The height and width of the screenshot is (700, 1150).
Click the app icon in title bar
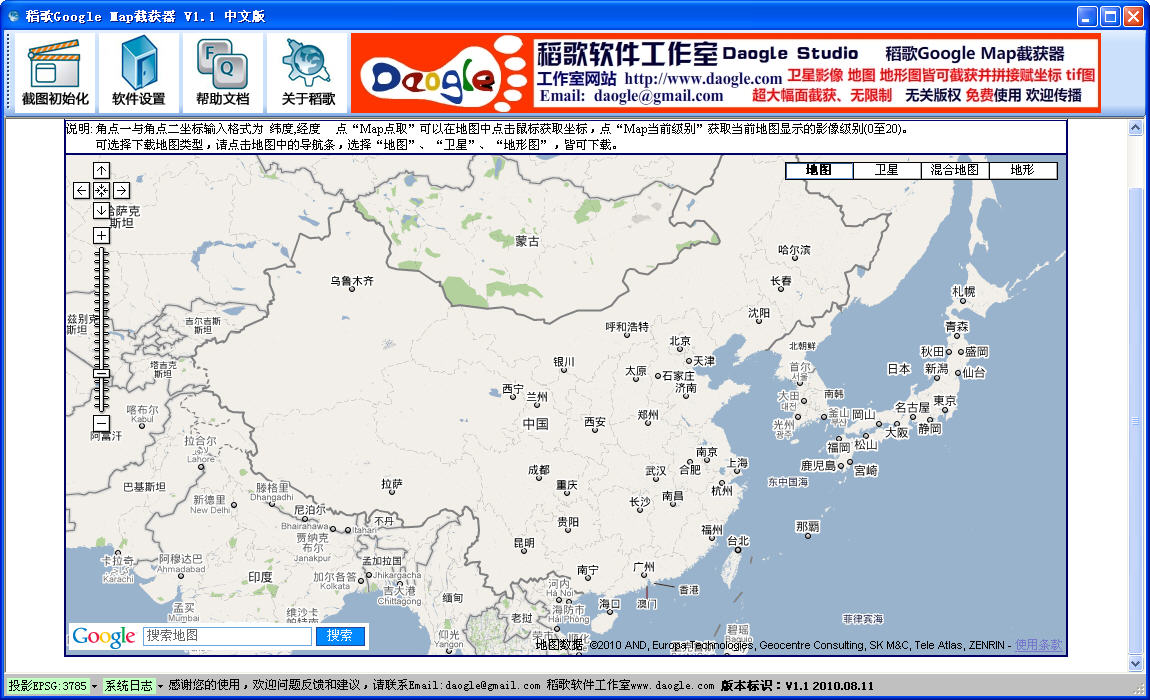tap(13, 16)
